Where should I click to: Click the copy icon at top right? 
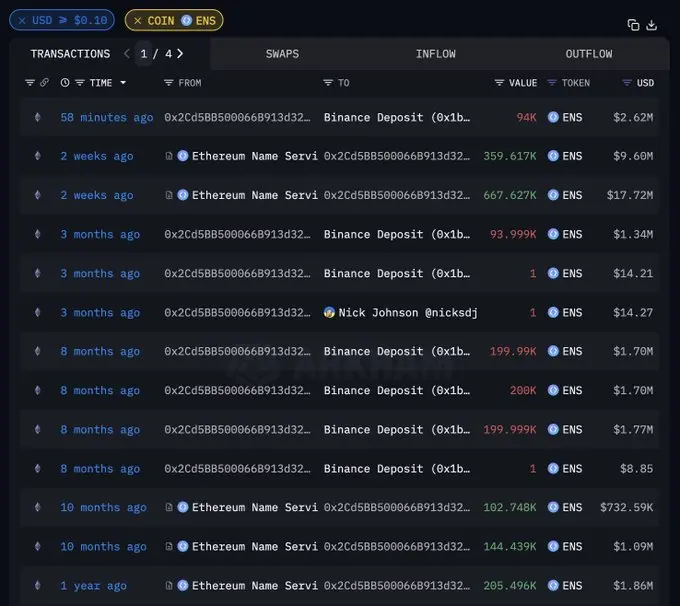point(633,25)
